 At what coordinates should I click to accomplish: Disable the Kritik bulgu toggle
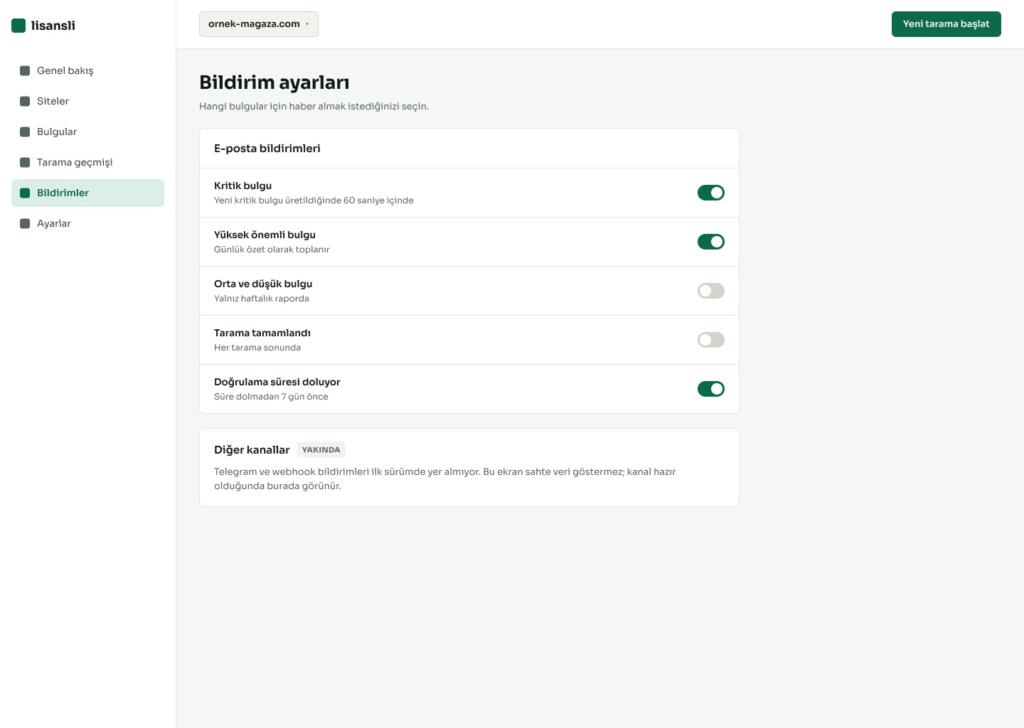711,193
